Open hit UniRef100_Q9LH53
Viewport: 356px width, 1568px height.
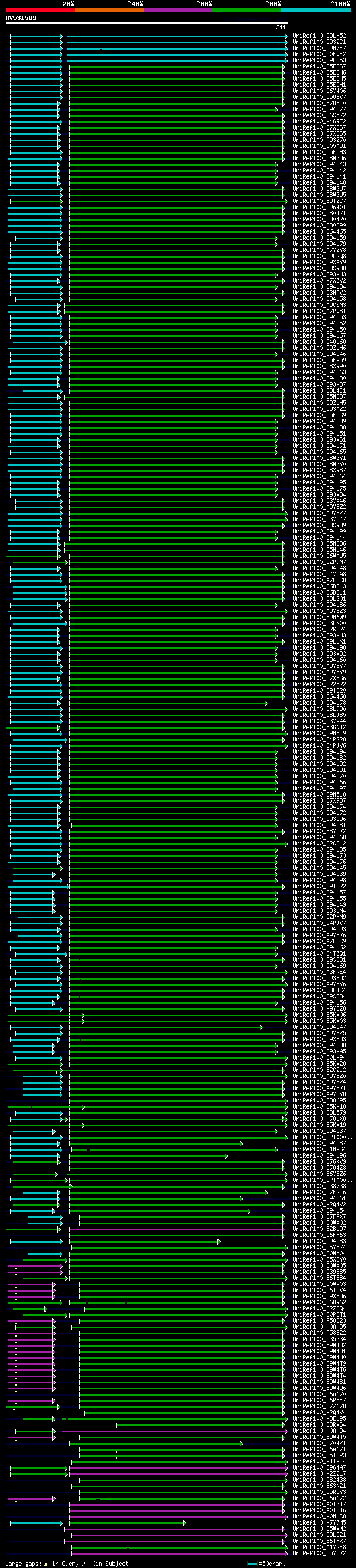(319, 60)
